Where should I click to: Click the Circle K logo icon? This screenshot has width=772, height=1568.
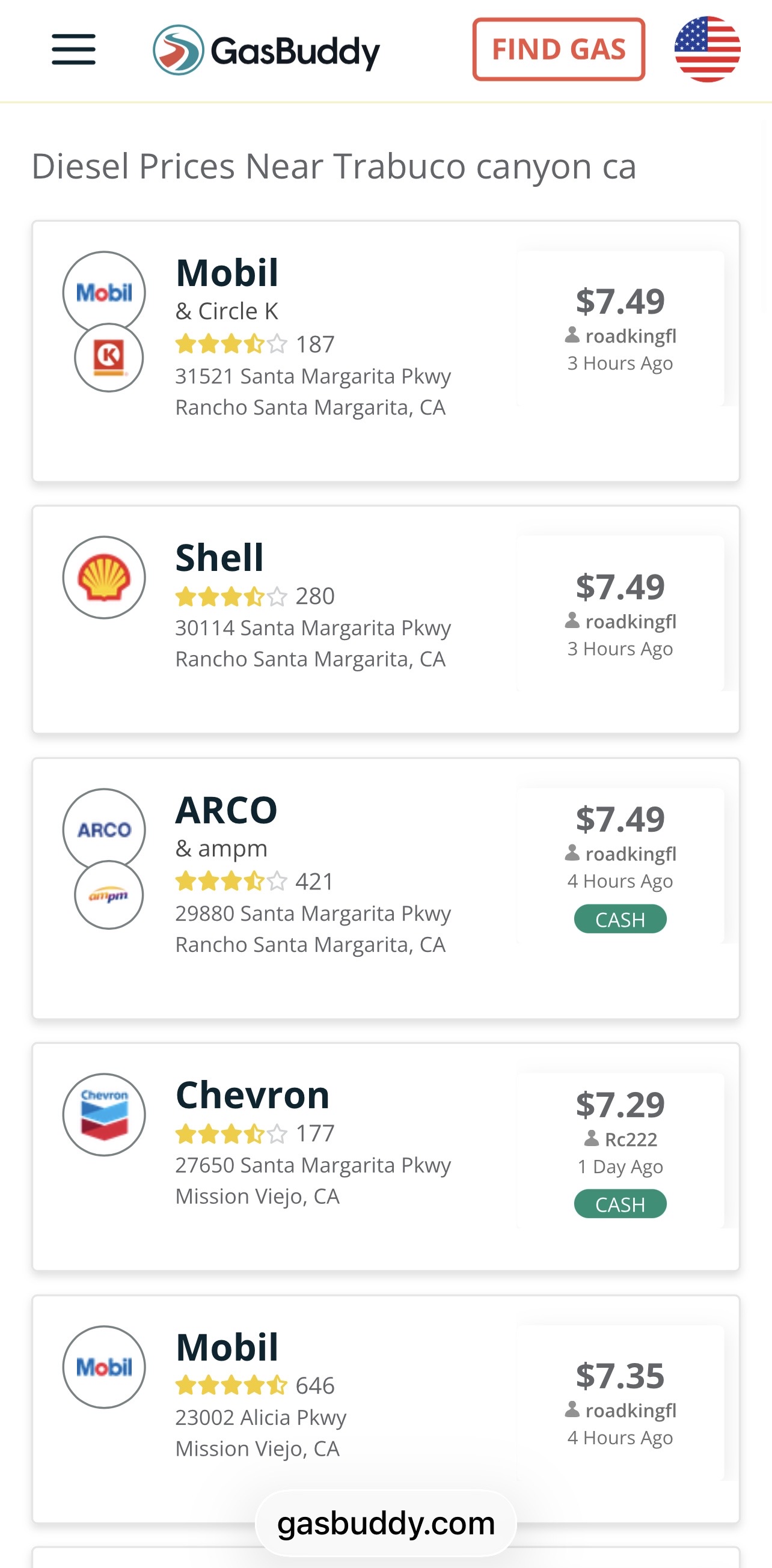point(109,358)
